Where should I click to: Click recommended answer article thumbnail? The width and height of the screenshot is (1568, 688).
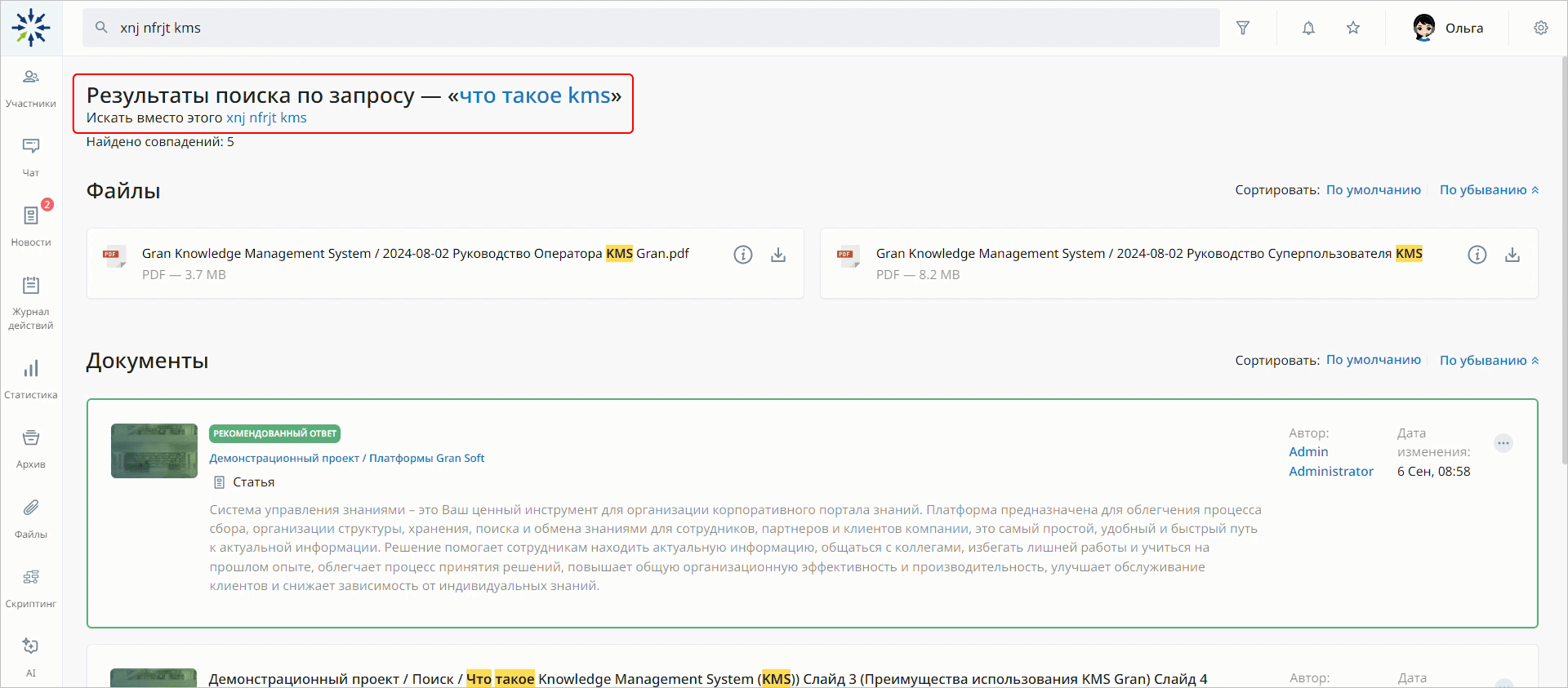(154, 451)
